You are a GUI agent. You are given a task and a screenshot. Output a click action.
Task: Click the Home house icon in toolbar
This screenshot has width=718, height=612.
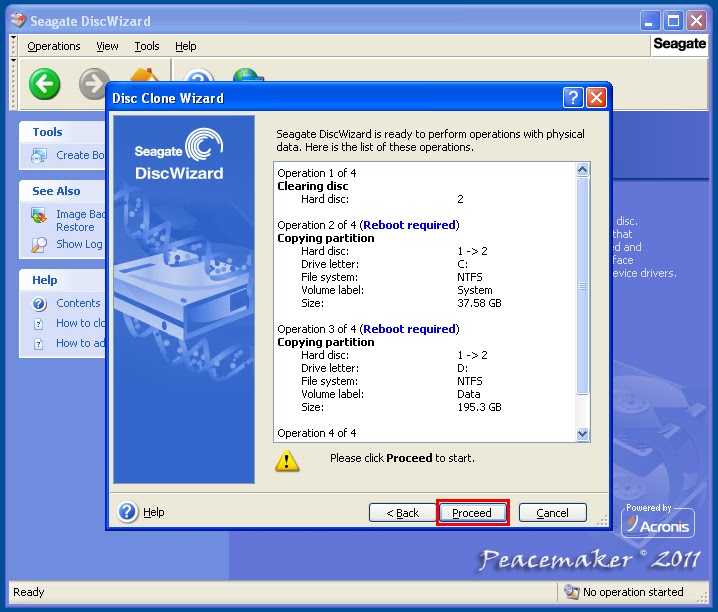tap(145, 75)
